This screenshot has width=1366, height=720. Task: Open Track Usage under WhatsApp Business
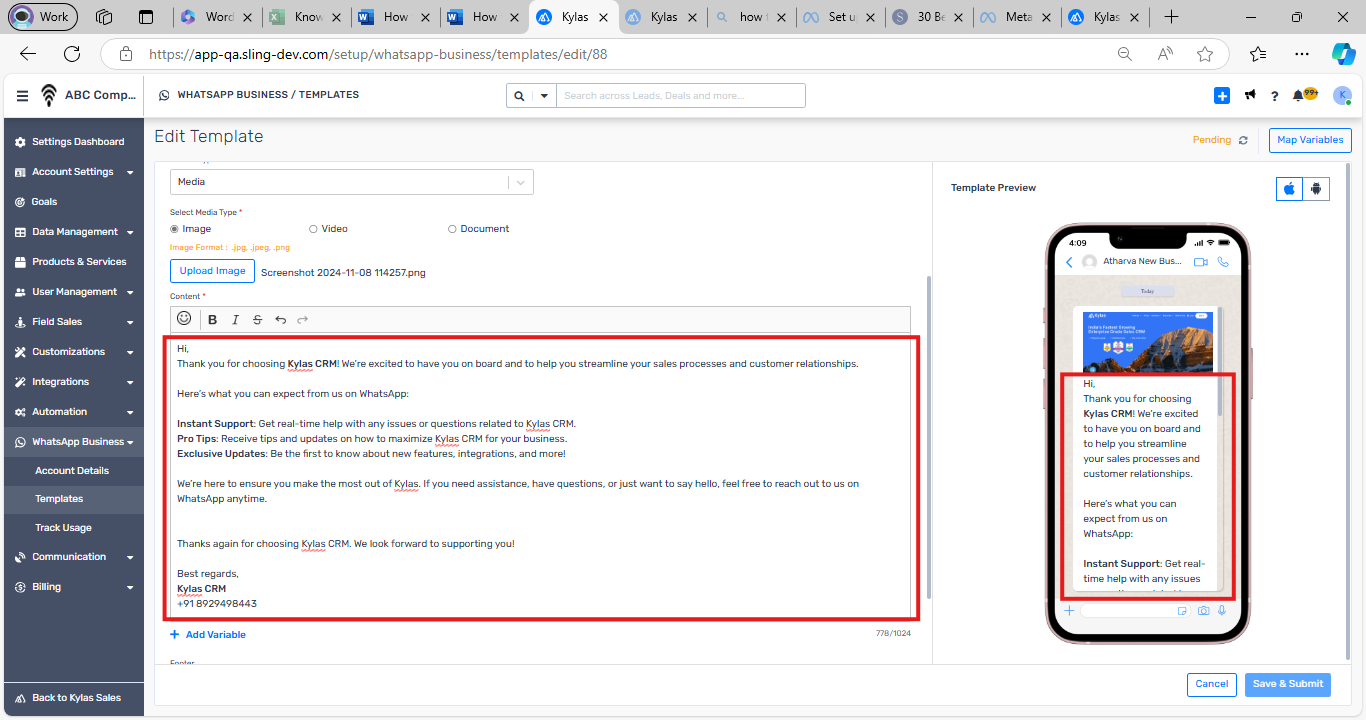[x=74, y=528]
